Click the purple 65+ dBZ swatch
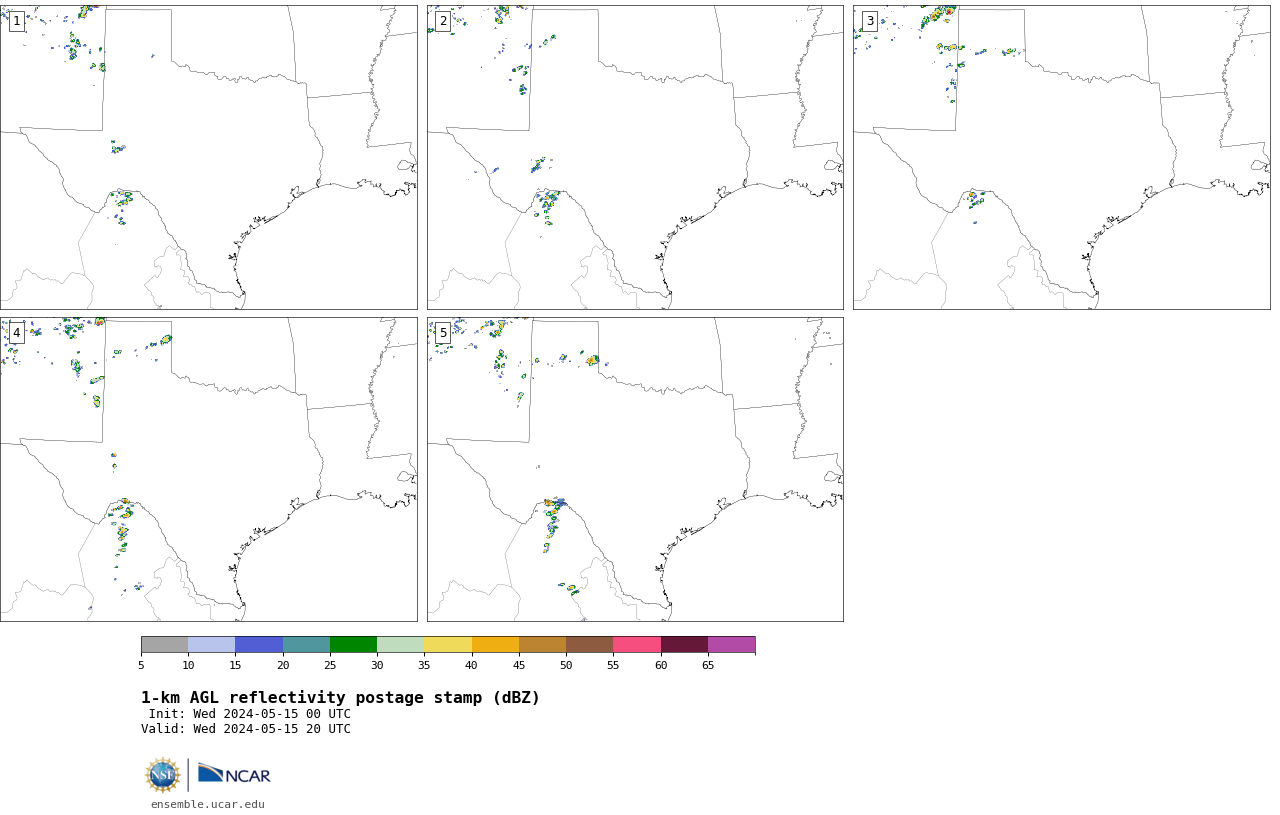This screenshot has height=815, width=1280. [732, 645]
